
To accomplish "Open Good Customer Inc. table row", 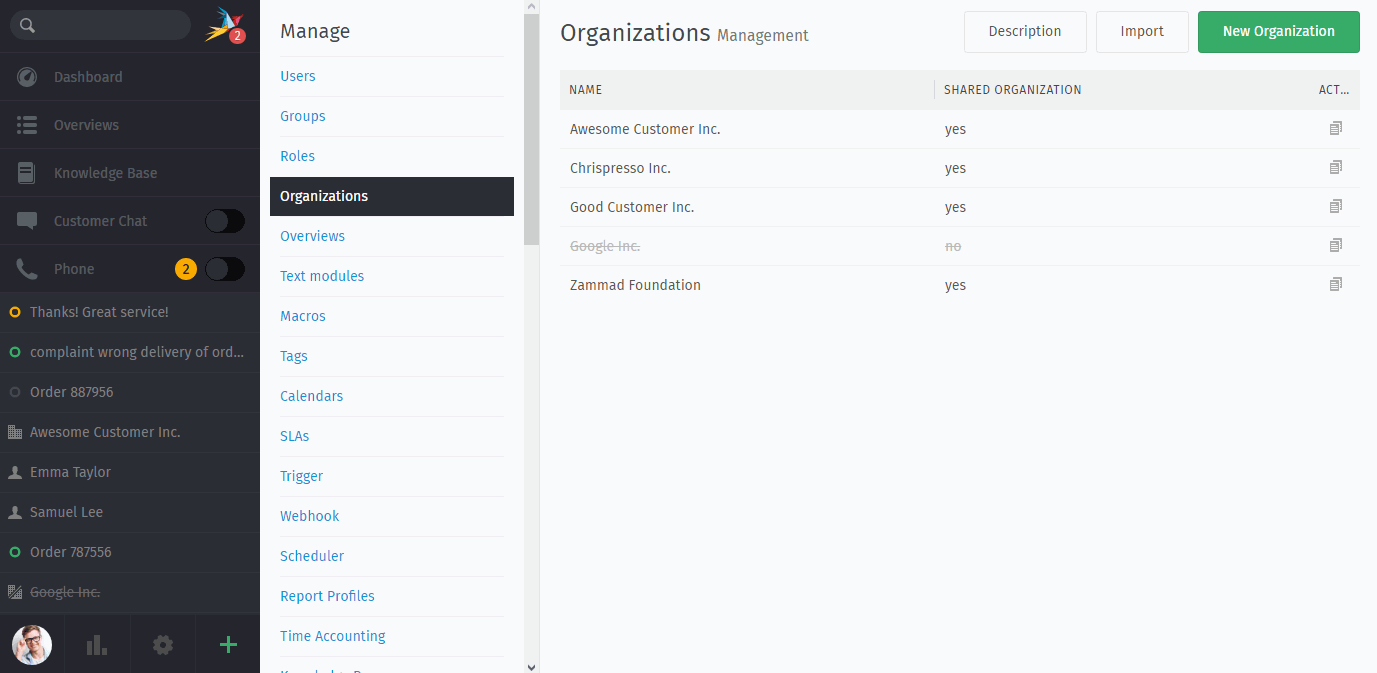I will point(960,207).
